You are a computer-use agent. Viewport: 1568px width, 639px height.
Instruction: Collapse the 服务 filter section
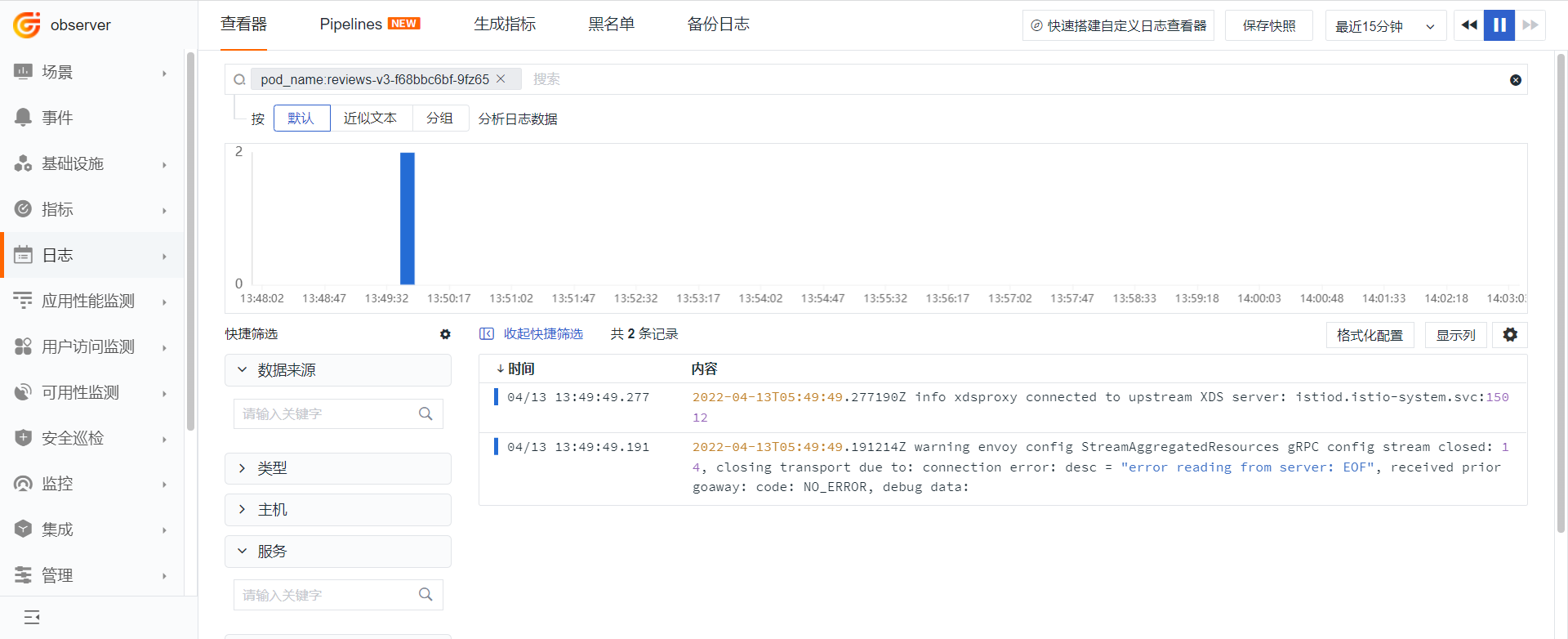[338, 552]
